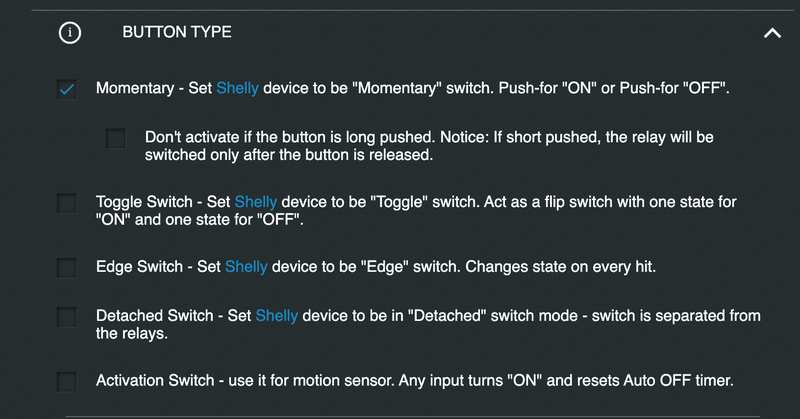Enable the long-push "Don't activate" checkbox
Screen dimensions: 800x419
point(116,138)
